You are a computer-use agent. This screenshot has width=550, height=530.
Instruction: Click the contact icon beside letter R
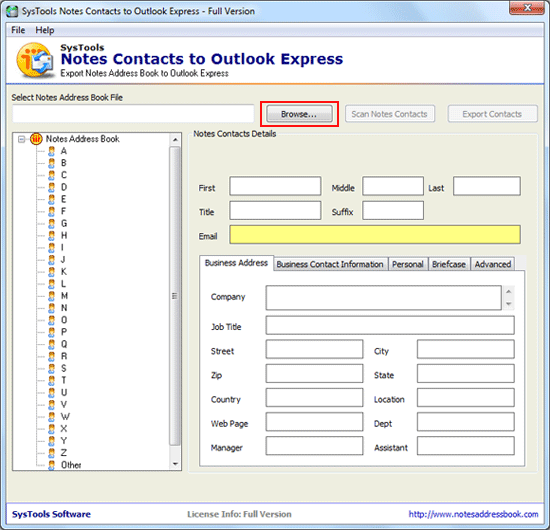coord(52,356)
